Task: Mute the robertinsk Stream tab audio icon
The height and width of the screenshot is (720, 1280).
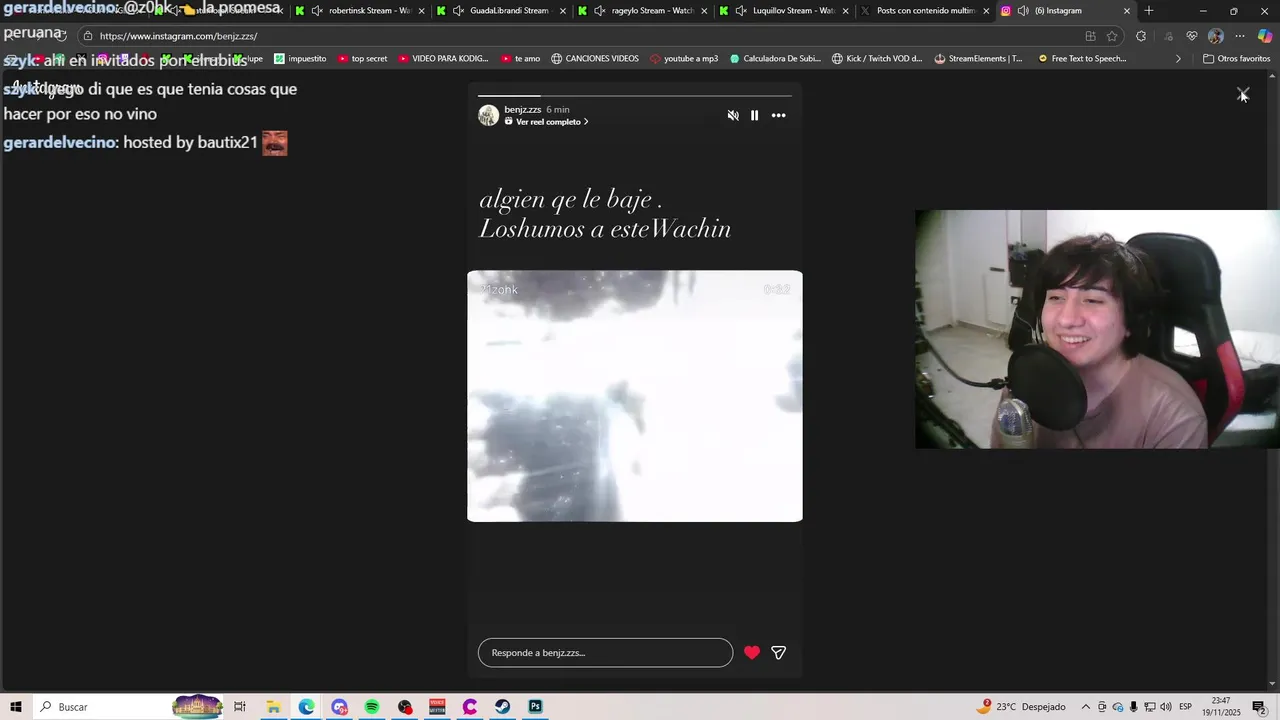Action: [317, 11]
